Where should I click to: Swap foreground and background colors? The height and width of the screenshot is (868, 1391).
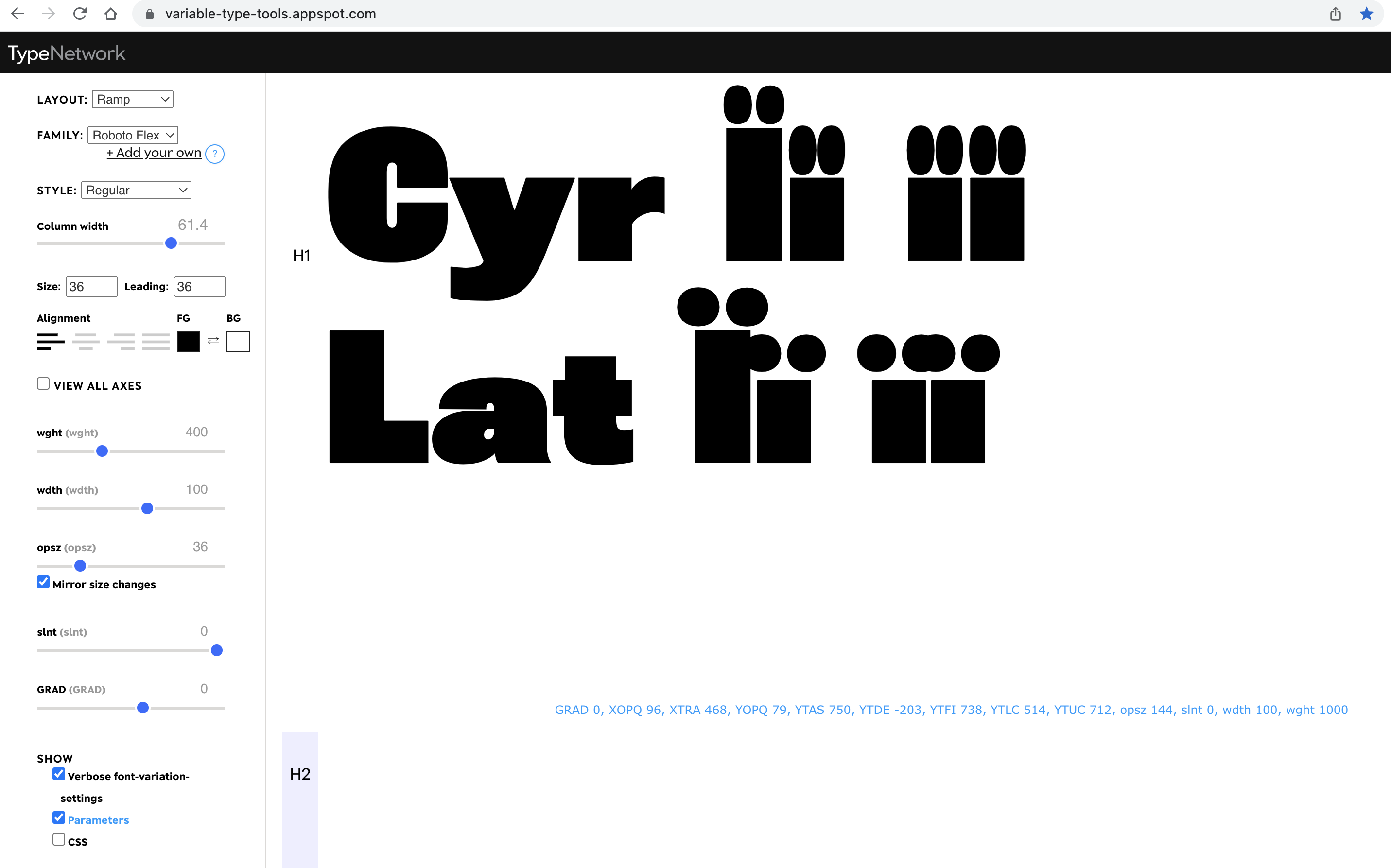pyautogui.click(x=213, y=341)
